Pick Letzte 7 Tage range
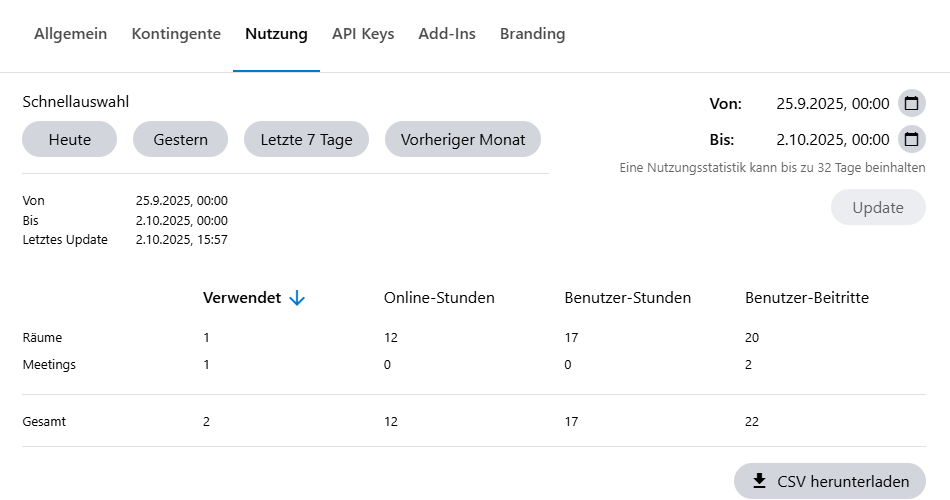The width and height of the screenshot is (950, 500). pyautogui.click(x=306, y=140)
